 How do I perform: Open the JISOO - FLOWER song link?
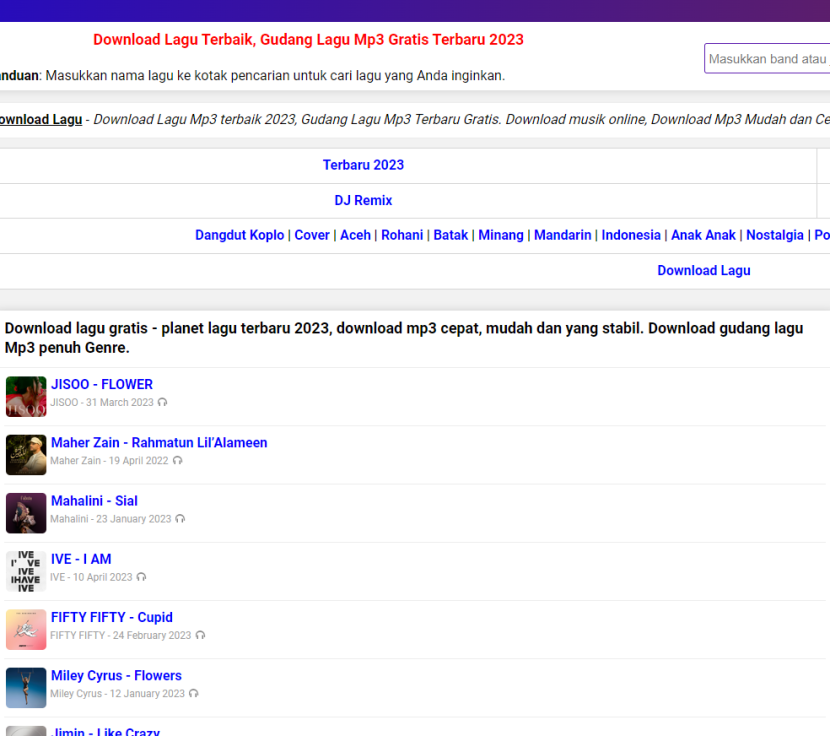pos(102,384)
